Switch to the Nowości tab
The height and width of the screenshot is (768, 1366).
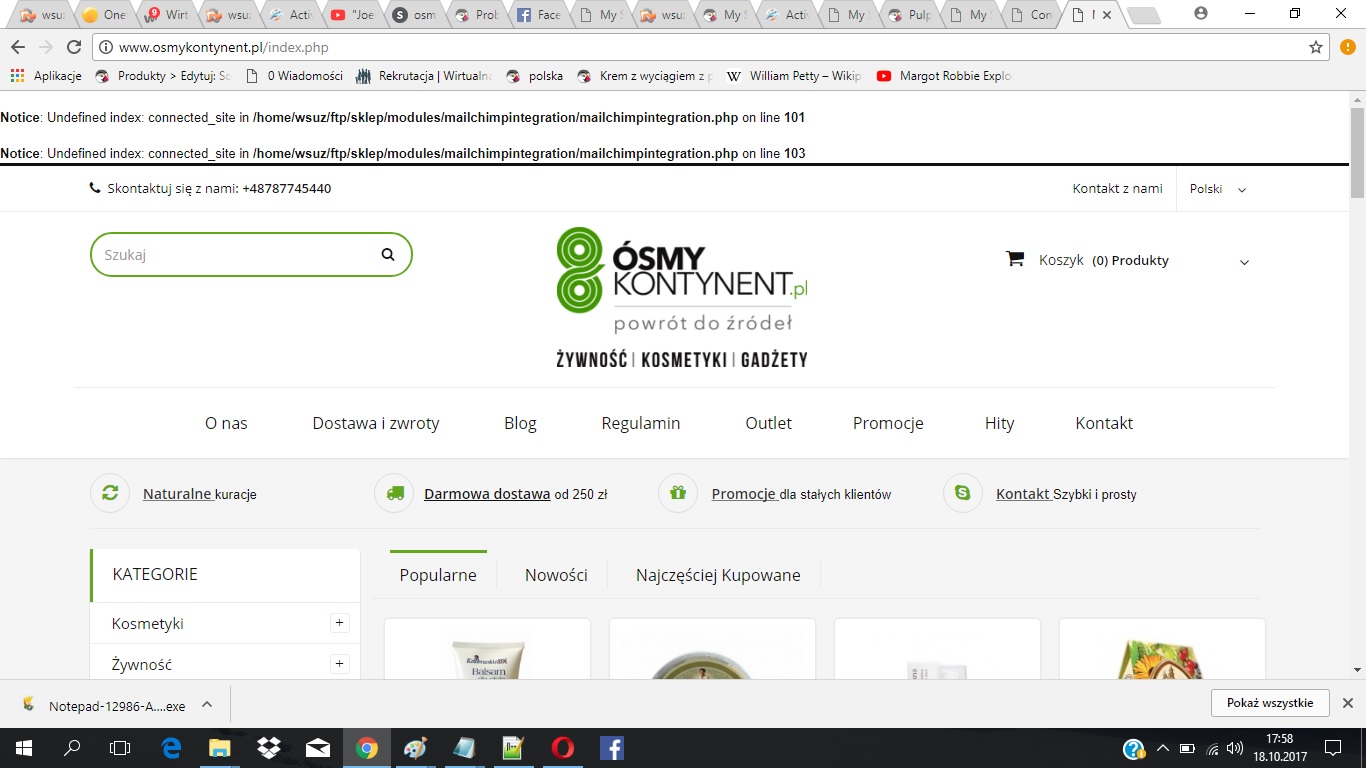pos(556,575)
